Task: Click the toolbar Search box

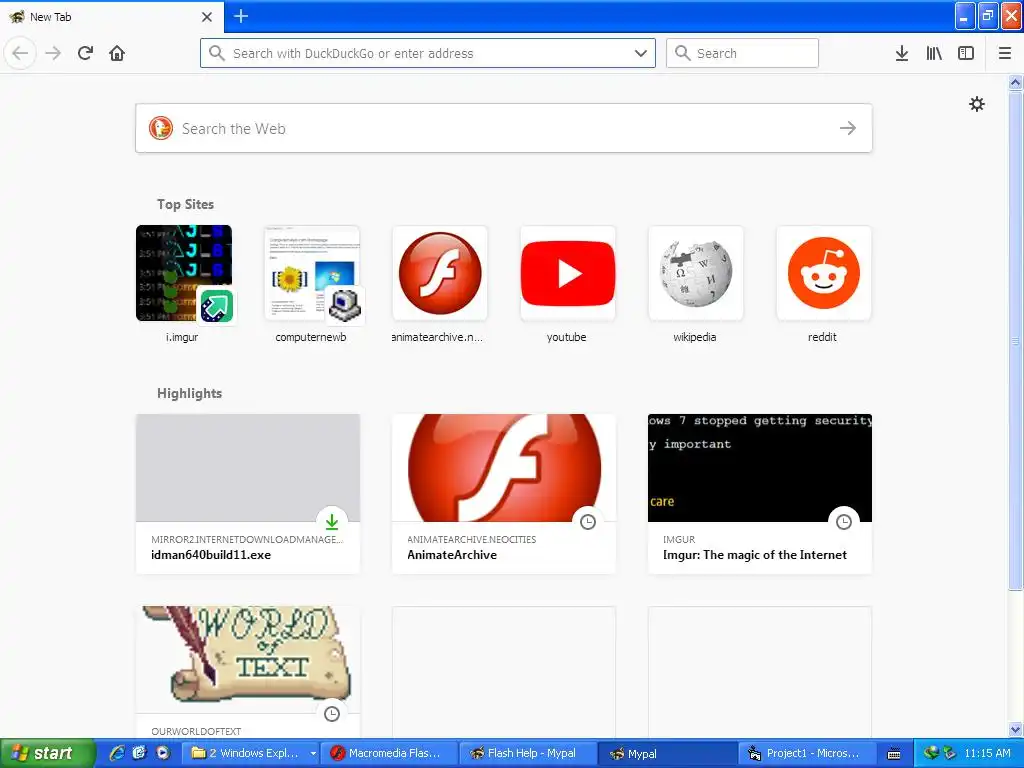Action: 743,53
